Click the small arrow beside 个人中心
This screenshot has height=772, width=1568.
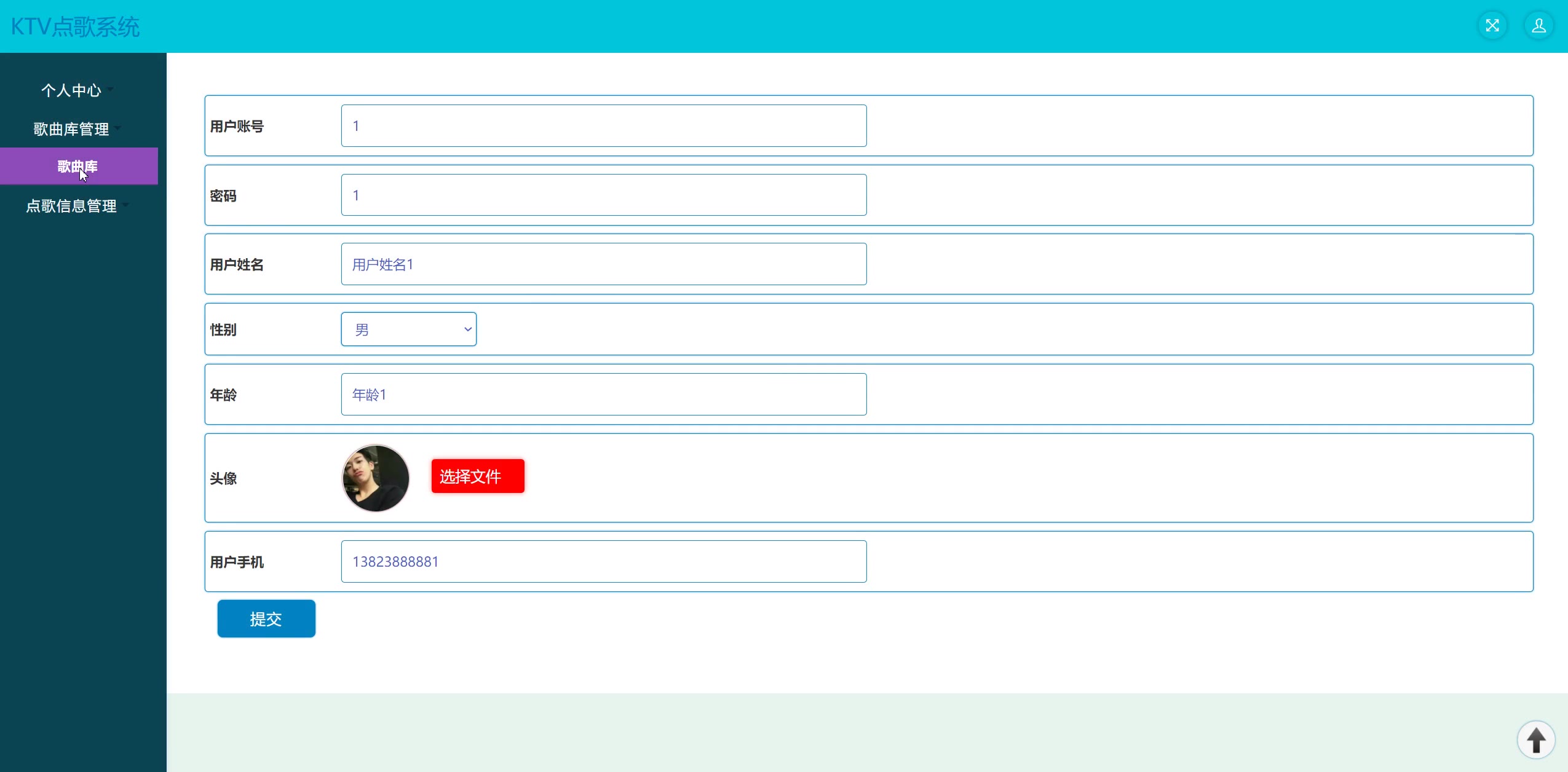(x=111, y=90)
